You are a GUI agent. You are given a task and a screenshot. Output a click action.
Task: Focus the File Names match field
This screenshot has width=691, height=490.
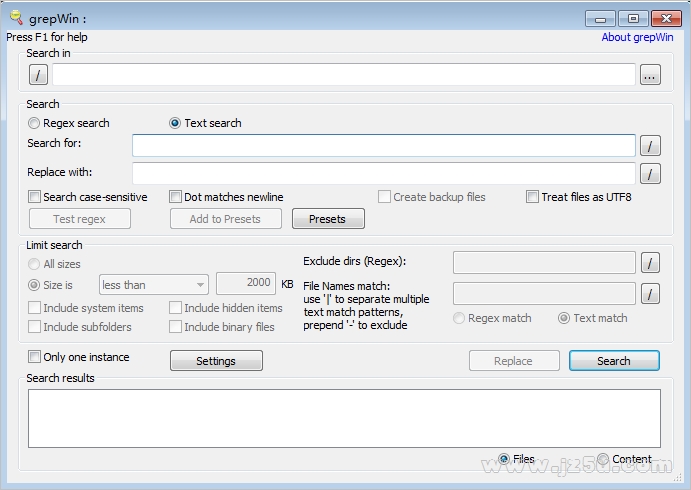[544, 293]
